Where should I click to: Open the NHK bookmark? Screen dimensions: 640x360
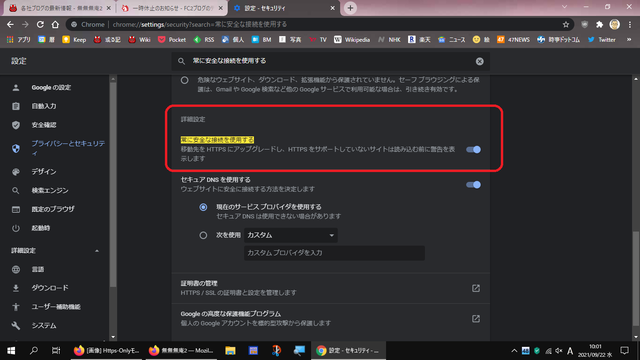(389, 40)
